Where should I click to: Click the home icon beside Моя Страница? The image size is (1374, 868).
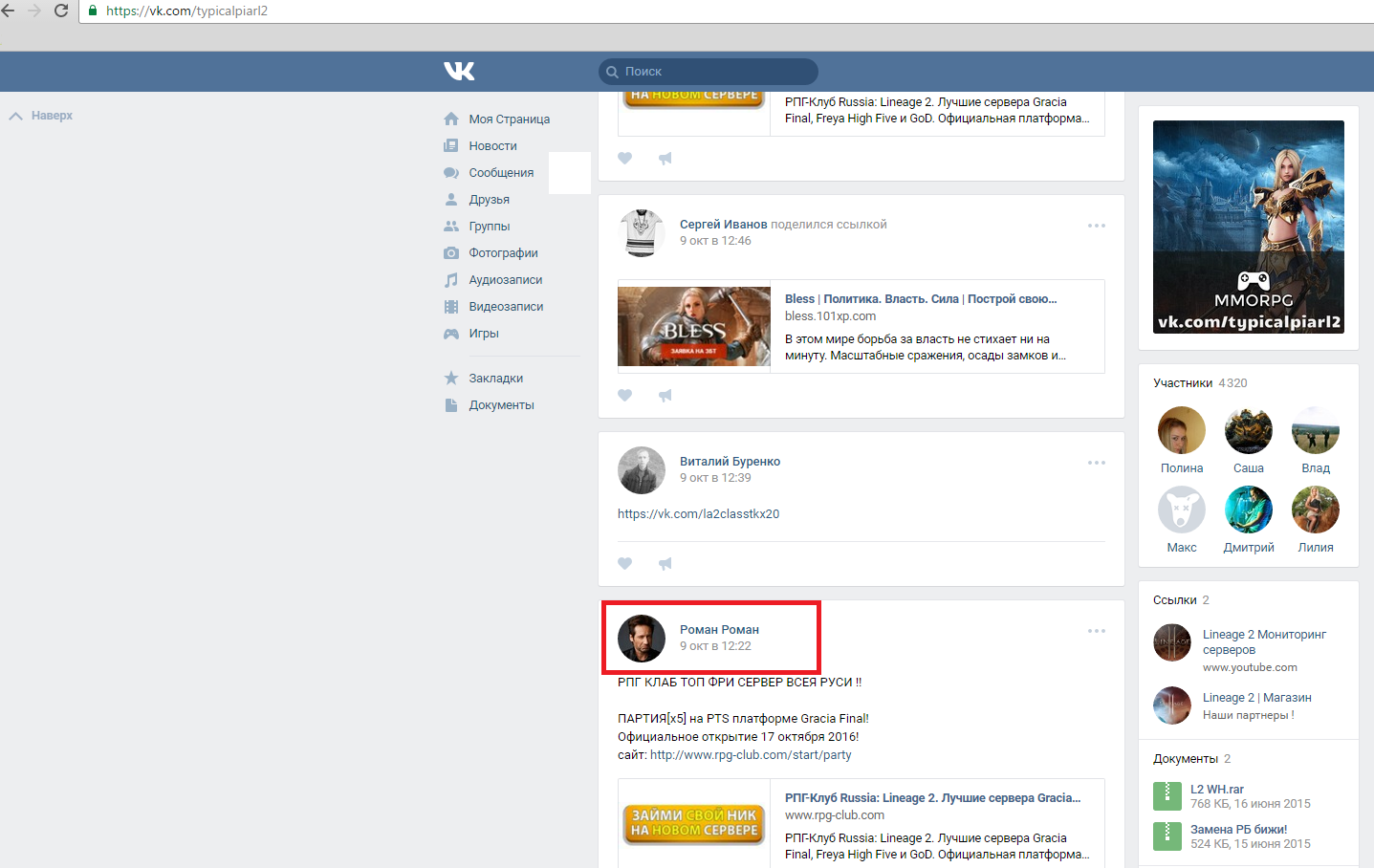(451, 119)
